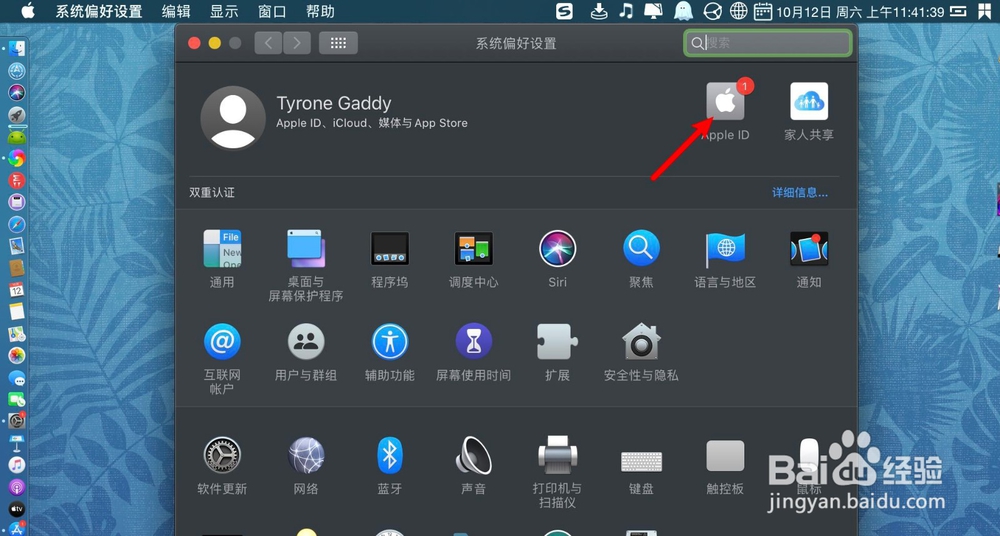This screenshot has width=1000, height=536.
Task: Open the 网络 Network pane
Action: click(305, 455)
